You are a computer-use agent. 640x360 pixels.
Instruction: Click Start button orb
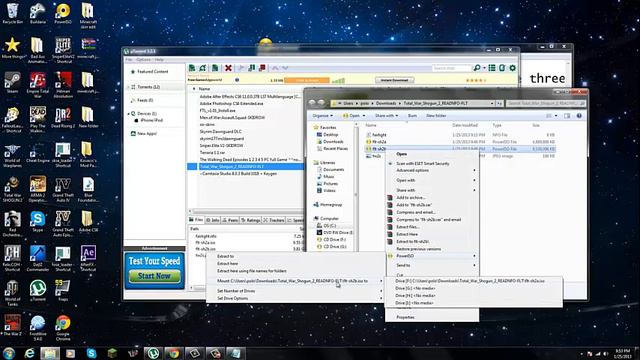pyautogui.click(x=9, y=353)
